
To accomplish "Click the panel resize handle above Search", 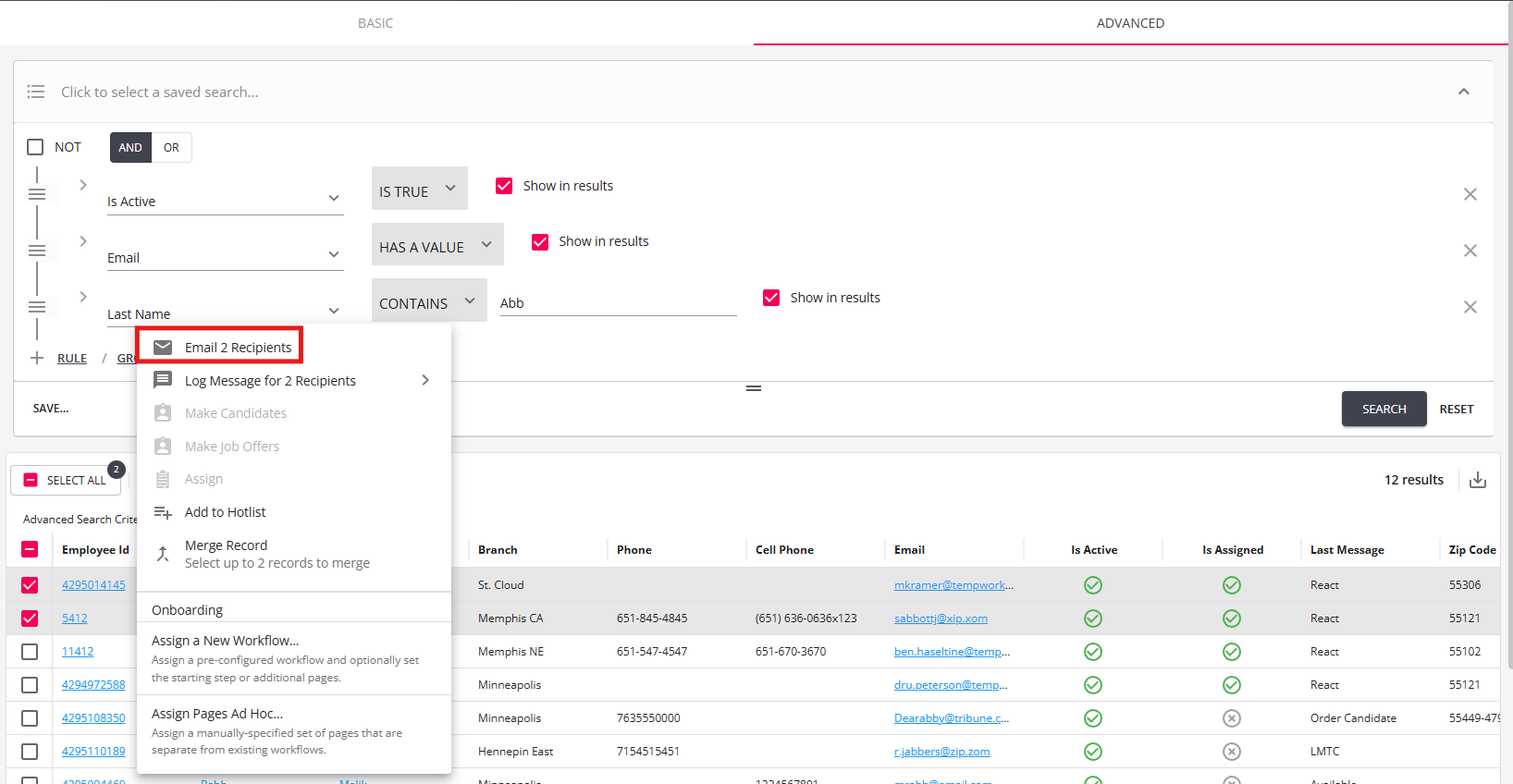I will (754, 388).
